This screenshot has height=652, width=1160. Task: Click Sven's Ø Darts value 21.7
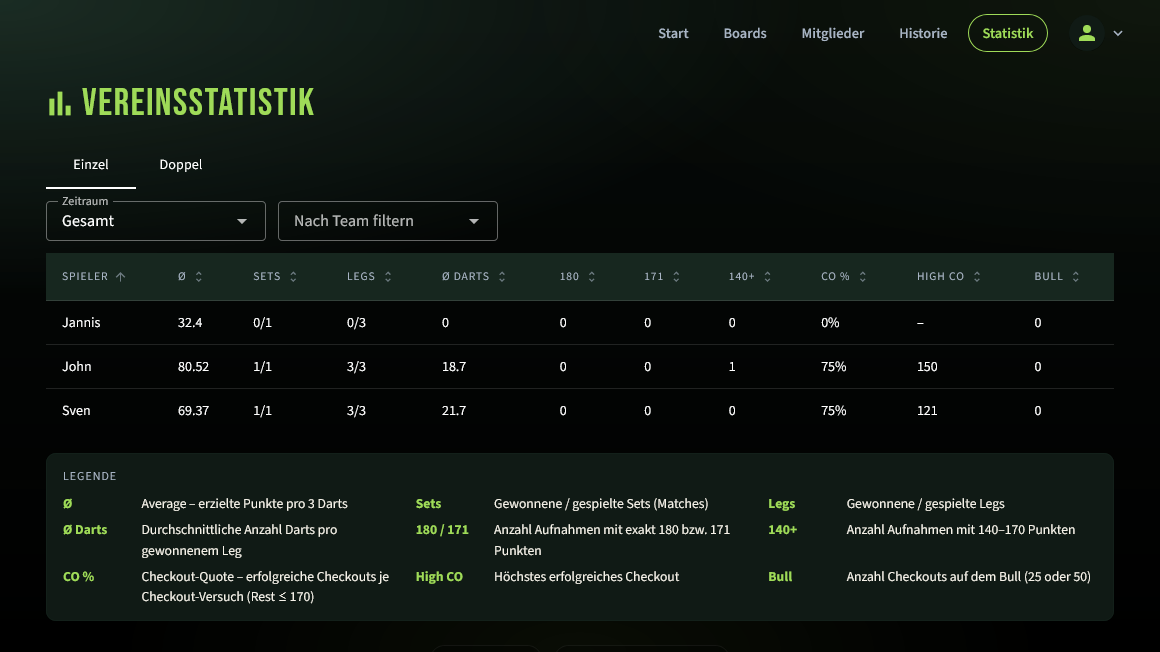[454, 411]
